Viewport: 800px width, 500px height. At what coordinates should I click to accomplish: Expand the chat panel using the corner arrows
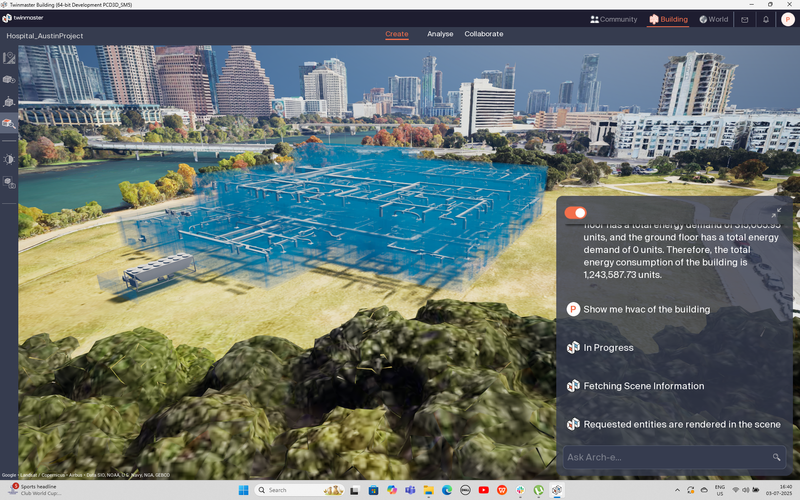click(776, 213)
